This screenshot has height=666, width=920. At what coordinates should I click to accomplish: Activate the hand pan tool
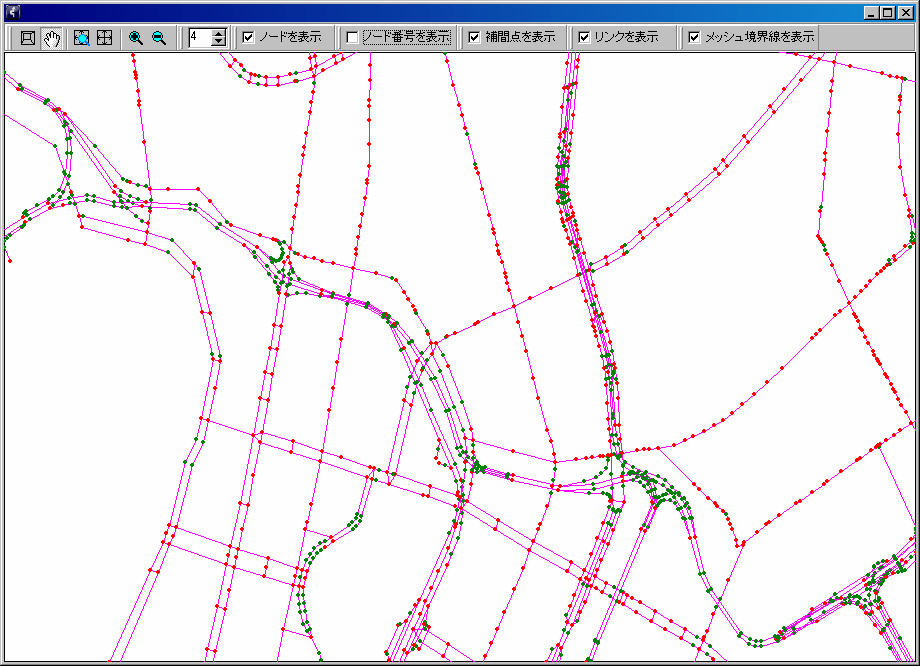click(x=52, y=37)
